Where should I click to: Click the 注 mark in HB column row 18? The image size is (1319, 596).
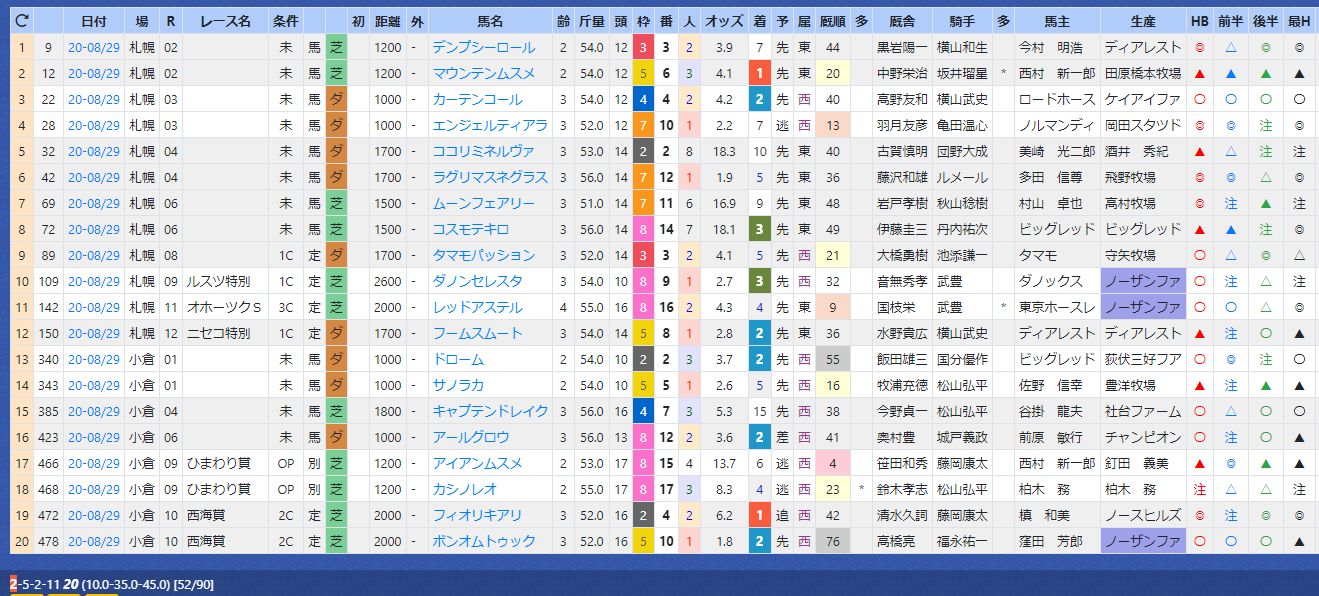(x=1199, y=489)
